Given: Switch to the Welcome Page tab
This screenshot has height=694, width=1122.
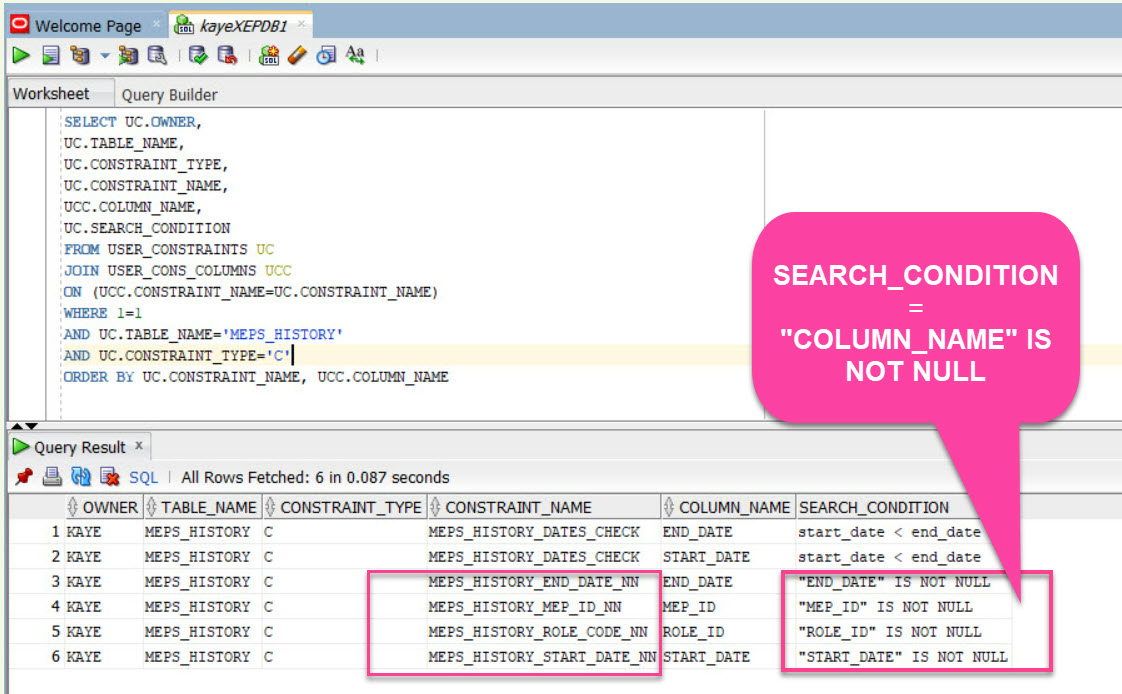Looking at the screenshot, I should point(88,26).
